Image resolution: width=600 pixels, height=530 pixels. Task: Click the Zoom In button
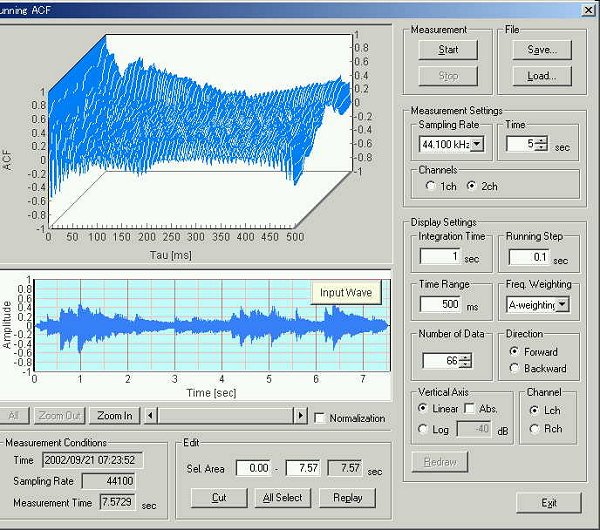114,416
